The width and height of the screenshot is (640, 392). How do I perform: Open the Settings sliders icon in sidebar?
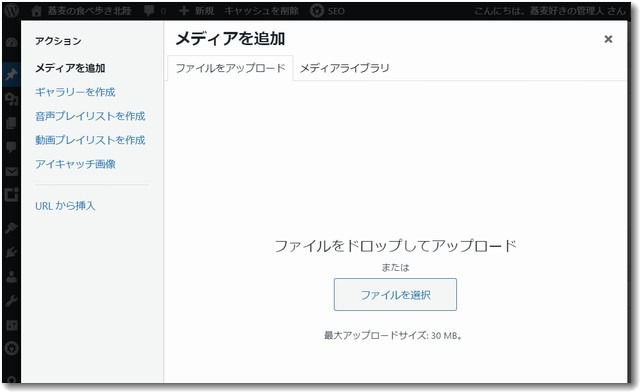[11, 325]
